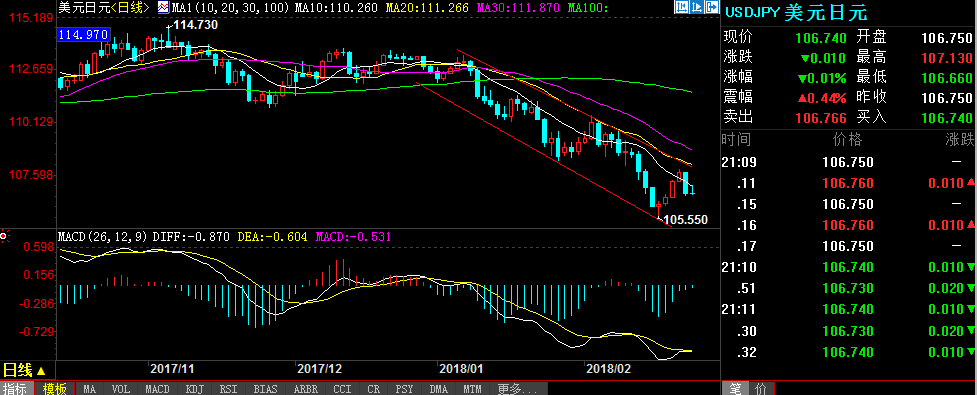Select the PSY indicator tab
The image size is (977, 395).
tap(405, 389)
